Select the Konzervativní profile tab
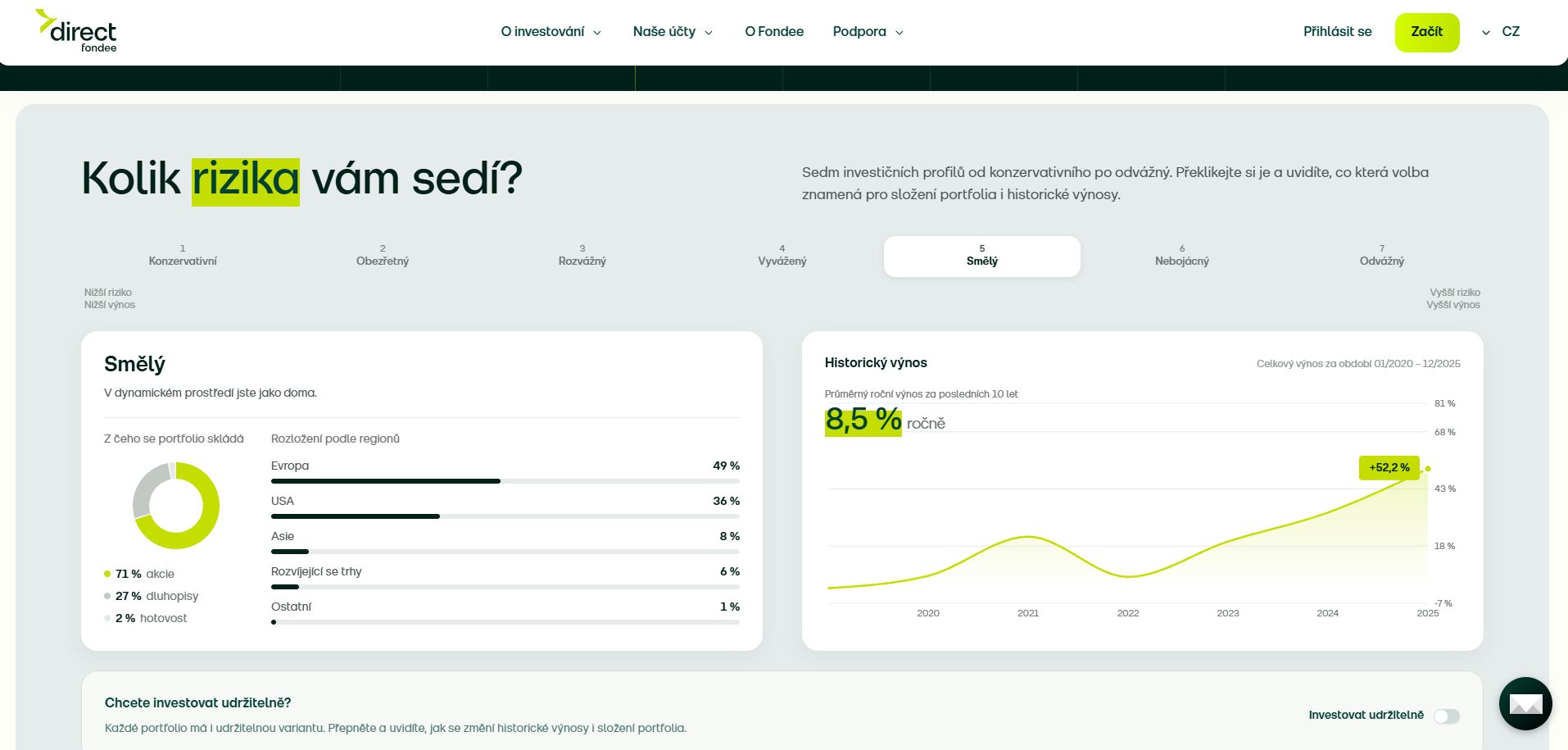This screenshot has height=750, width=1568. [x=183, y=256]
